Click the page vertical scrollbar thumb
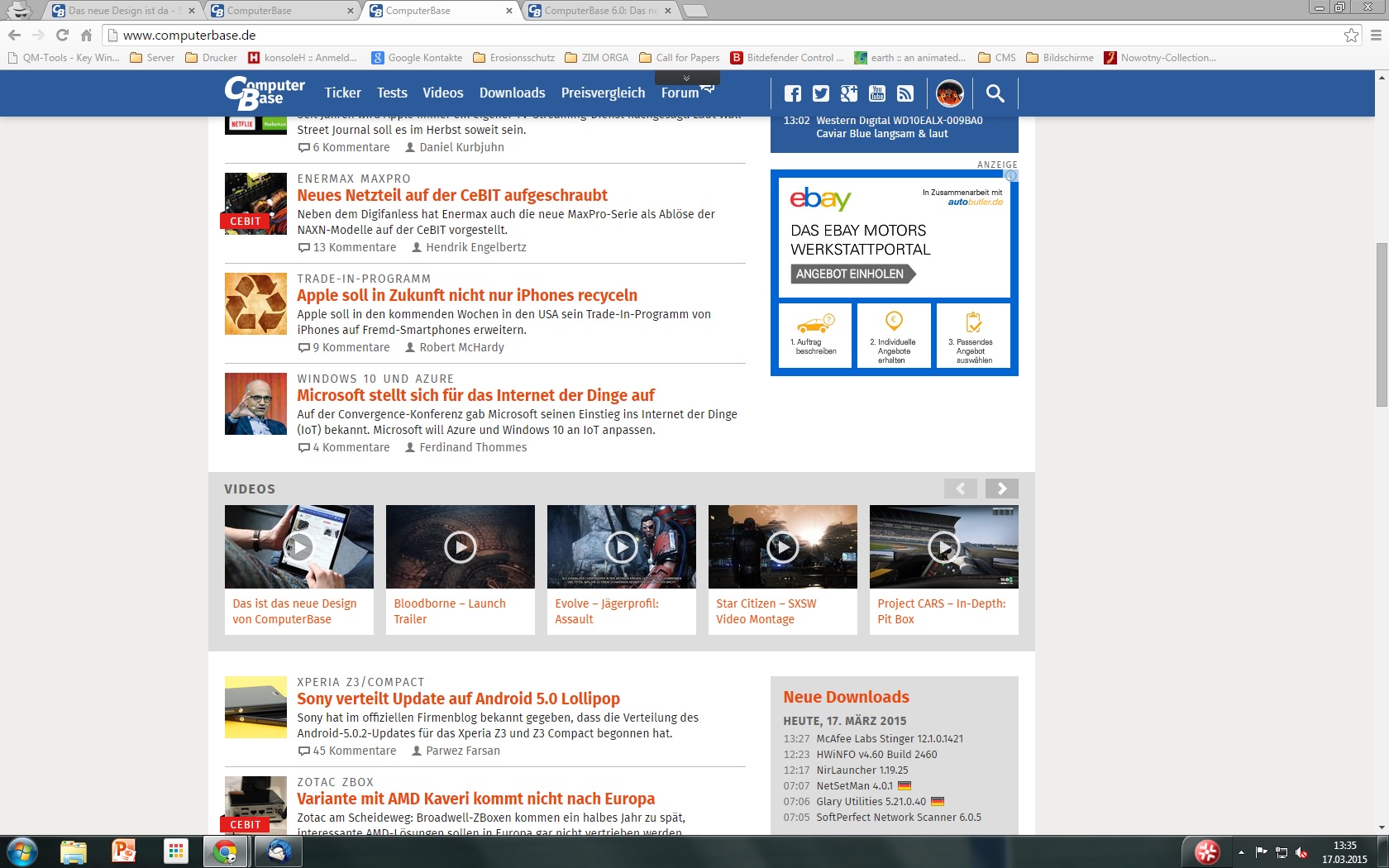 1382,324
